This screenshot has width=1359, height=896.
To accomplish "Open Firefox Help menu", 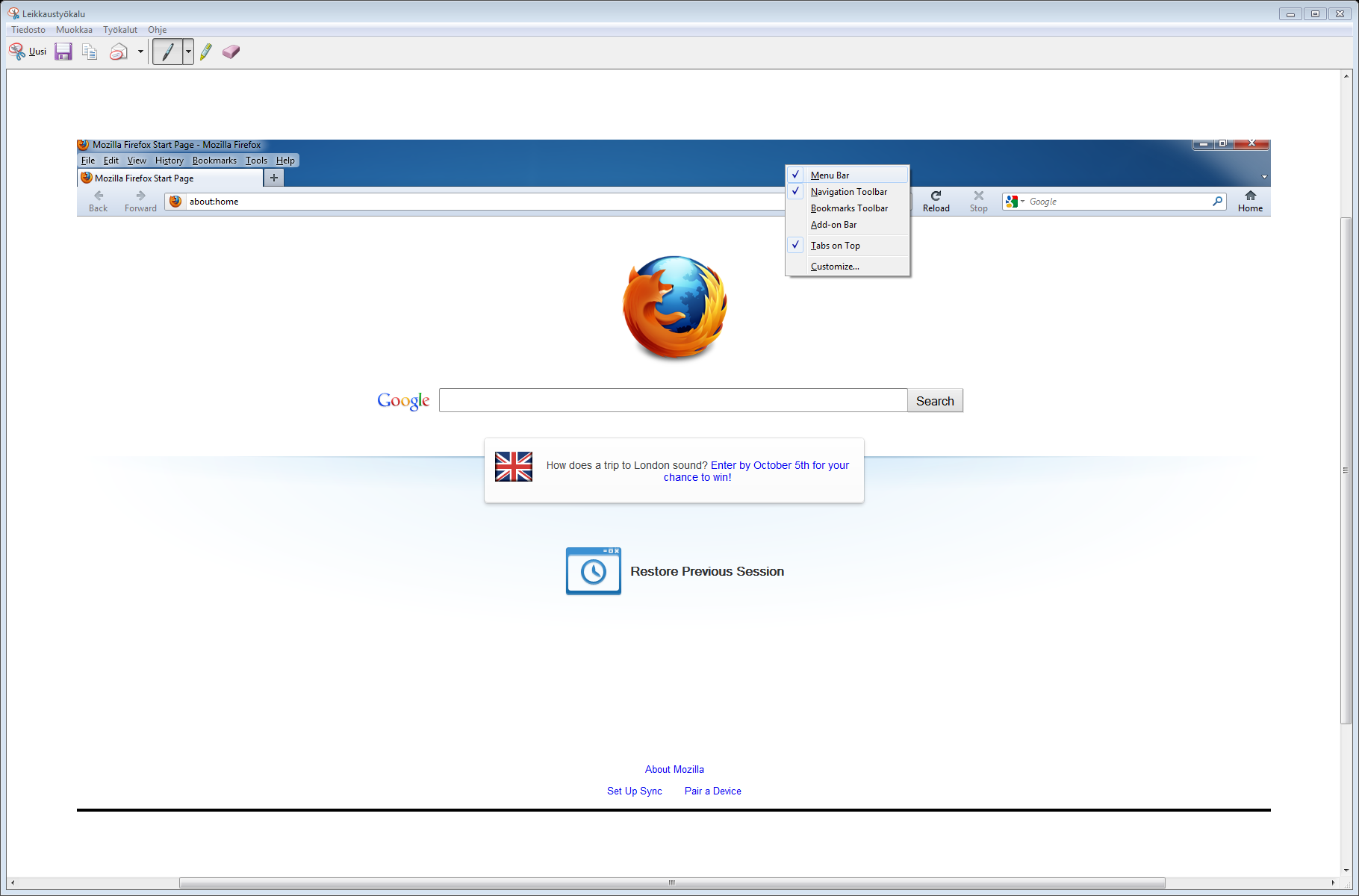I will coord(285,161).
